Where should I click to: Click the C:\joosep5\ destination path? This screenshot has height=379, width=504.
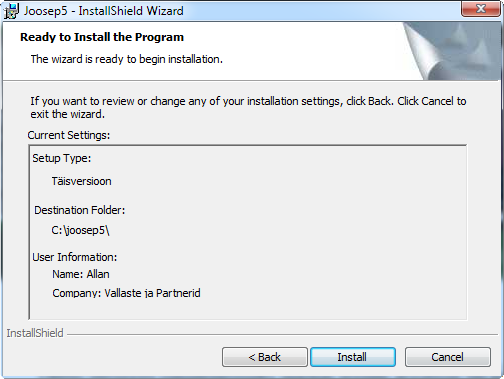pyautogui.click(x=80, y=230)
